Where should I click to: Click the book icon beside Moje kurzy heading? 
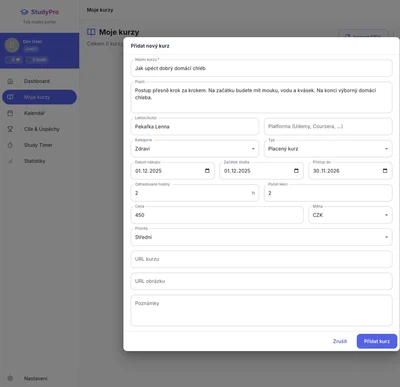91,32
